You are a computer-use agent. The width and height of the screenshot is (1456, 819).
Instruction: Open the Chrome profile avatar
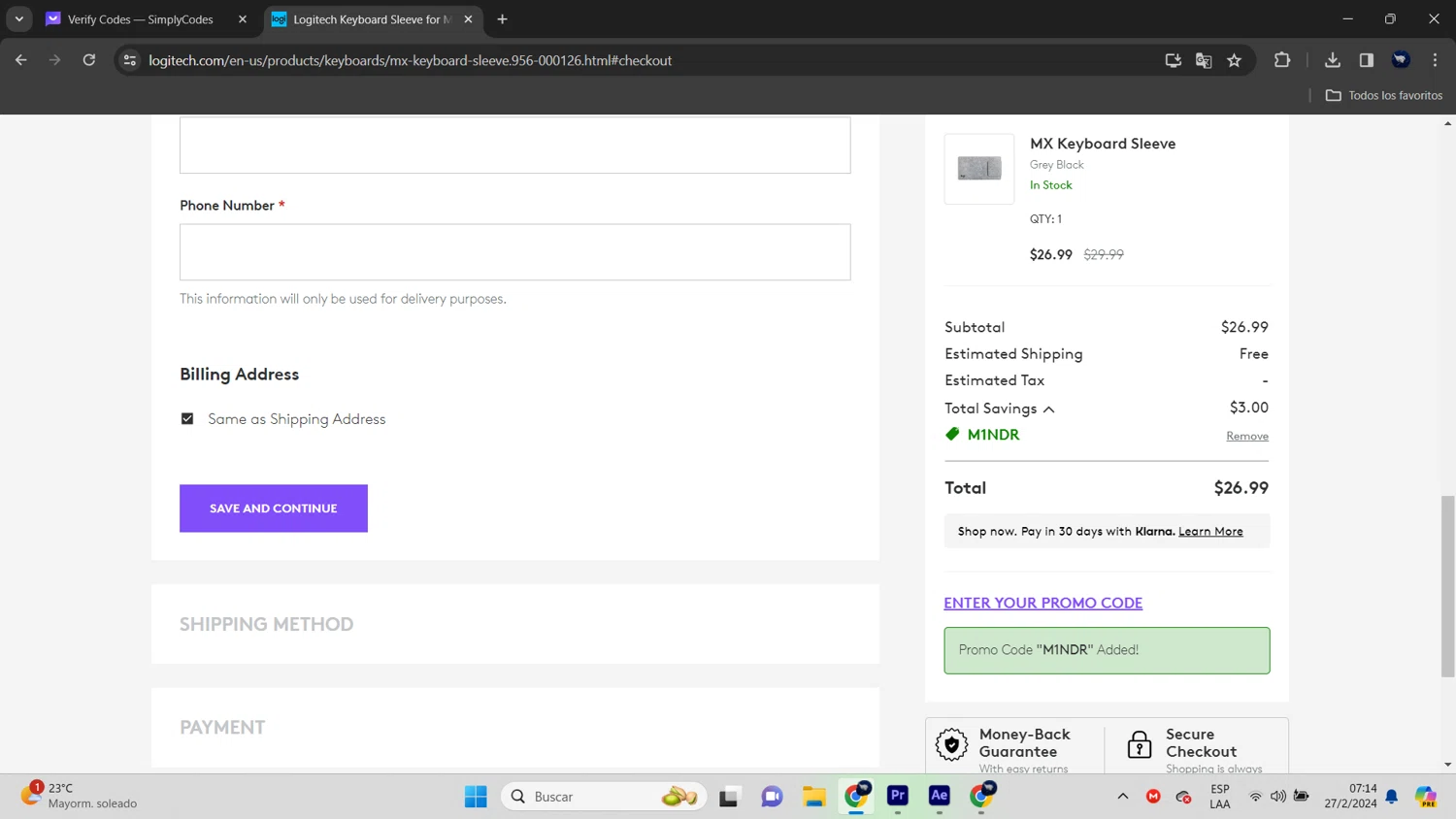pyautogui.click(x=1401, y=60)
